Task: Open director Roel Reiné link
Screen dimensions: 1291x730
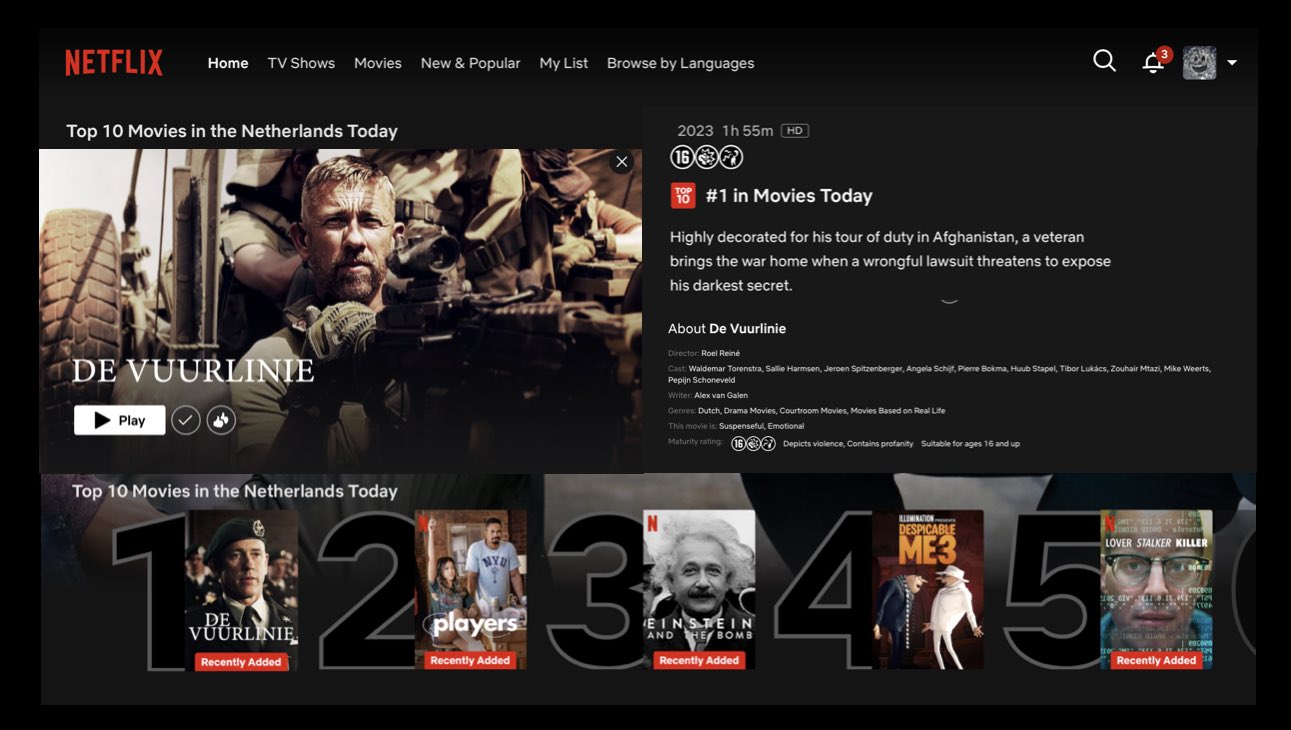Action: [720, 353]
